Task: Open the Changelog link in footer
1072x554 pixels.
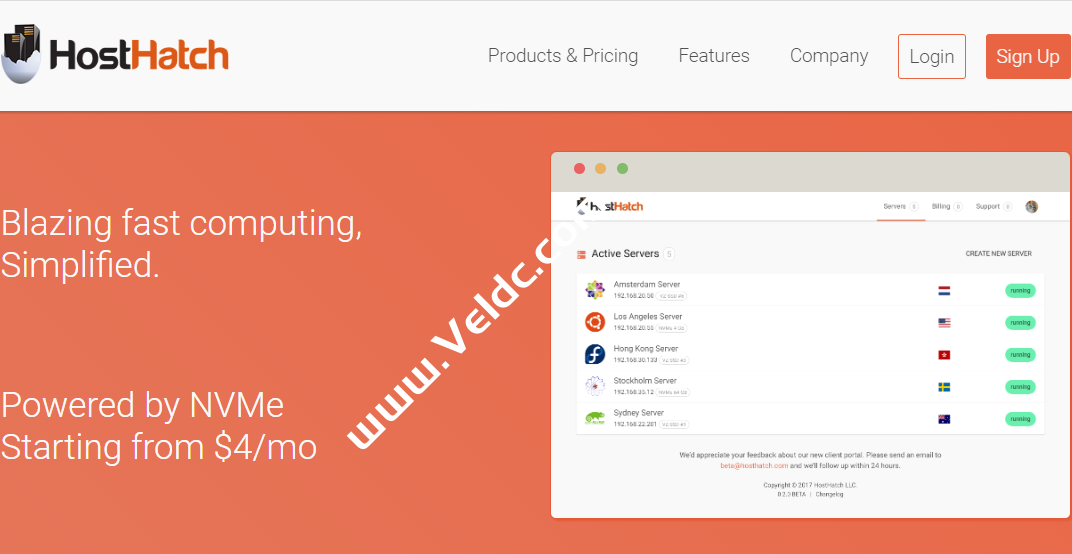Action: (x=829, y=494)
